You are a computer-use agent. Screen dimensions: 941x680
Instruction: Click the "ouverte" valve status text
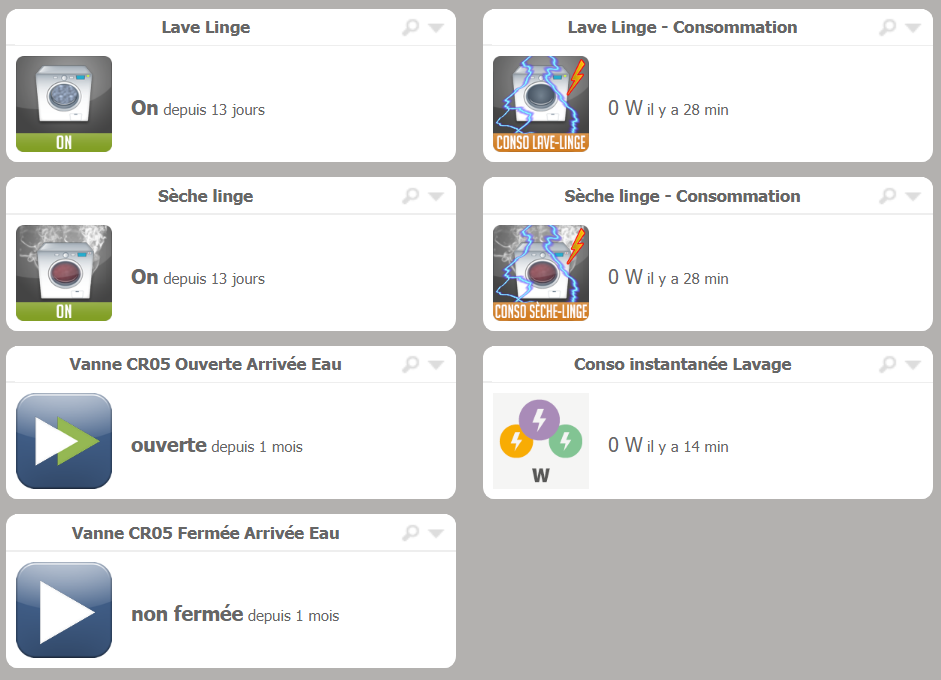pyautogui.click(x=168, y=446)
